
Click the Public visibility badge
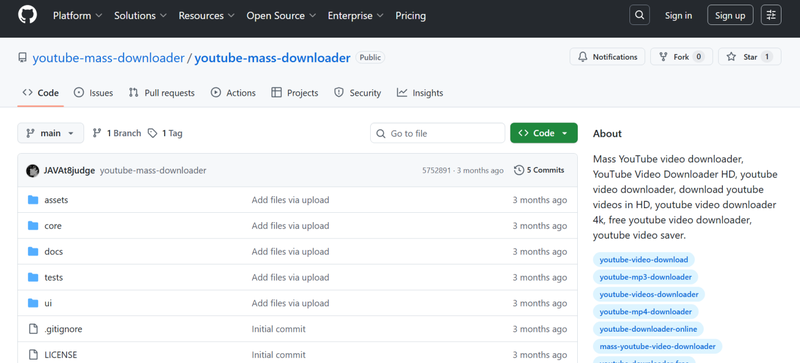click(370, 58)
